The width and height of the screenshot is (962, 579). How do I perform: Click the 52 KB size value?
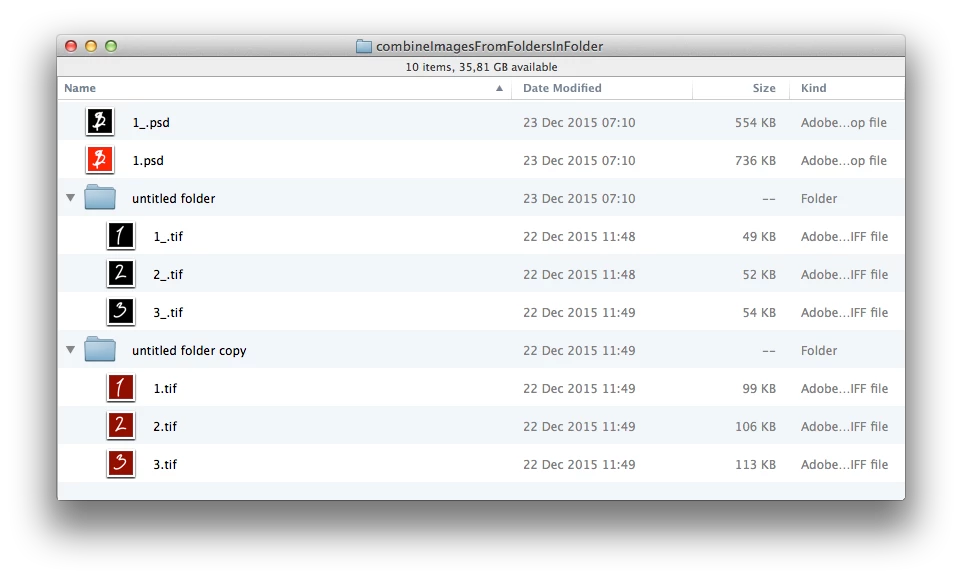pos(759,274)
